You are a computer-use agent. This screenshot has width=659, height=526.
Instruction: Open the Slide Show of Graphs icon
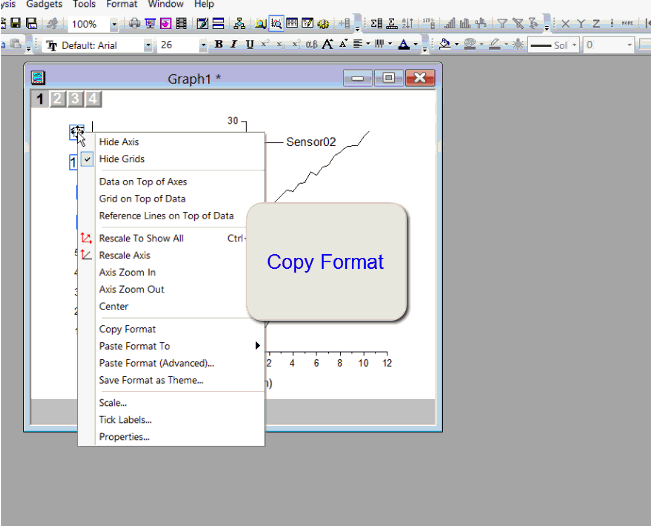150,23
